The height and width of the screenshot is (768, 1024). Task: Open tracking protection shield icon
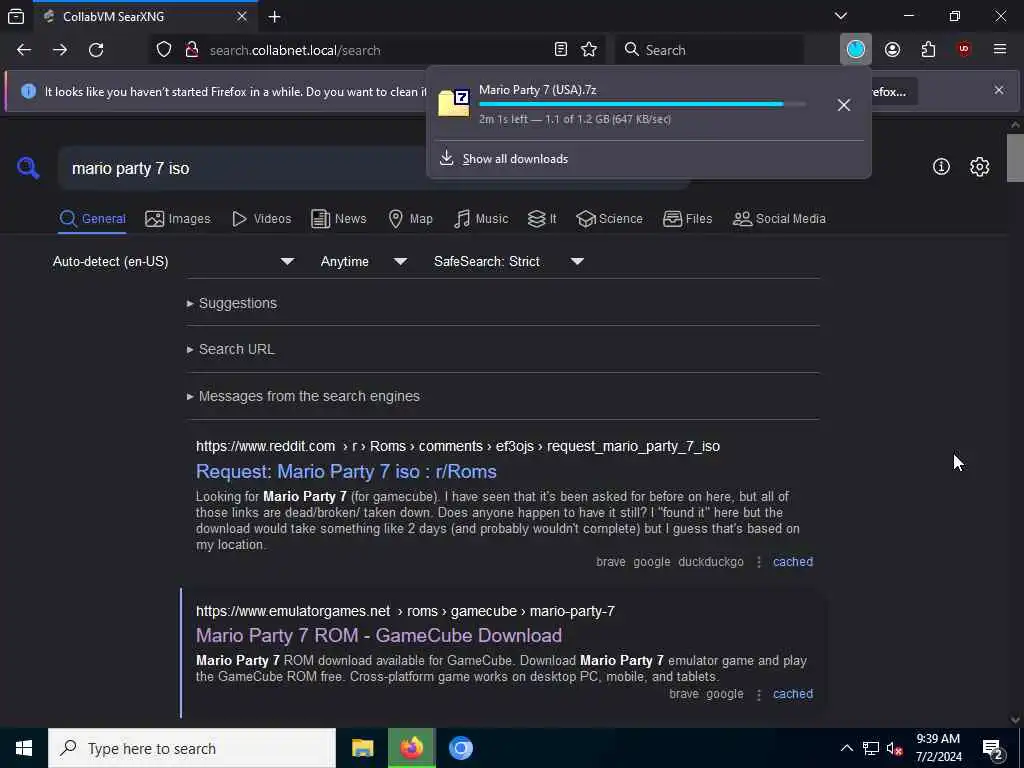point(164,50)
